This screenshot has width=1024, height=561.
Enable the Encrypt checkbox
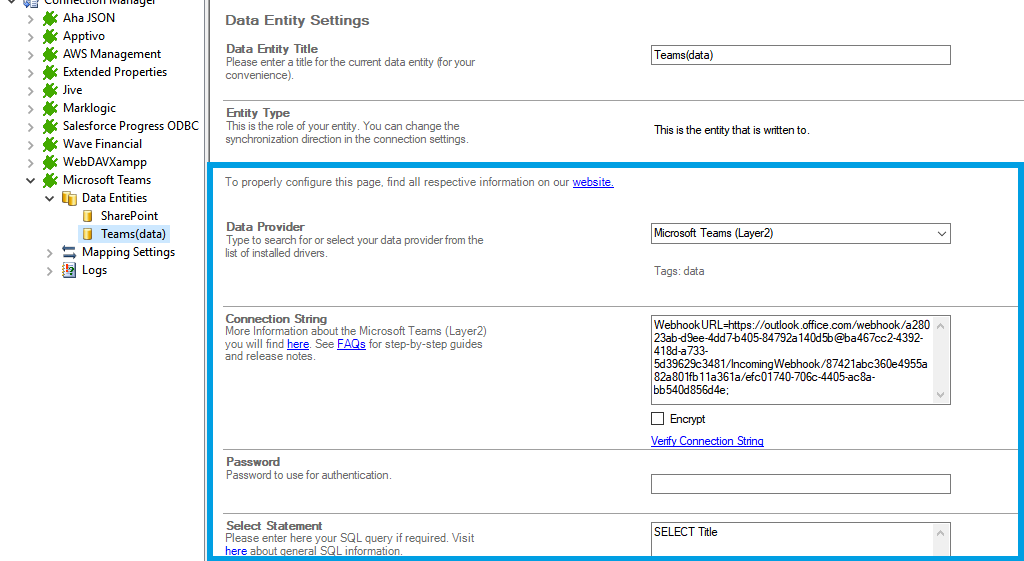point(658,419)
